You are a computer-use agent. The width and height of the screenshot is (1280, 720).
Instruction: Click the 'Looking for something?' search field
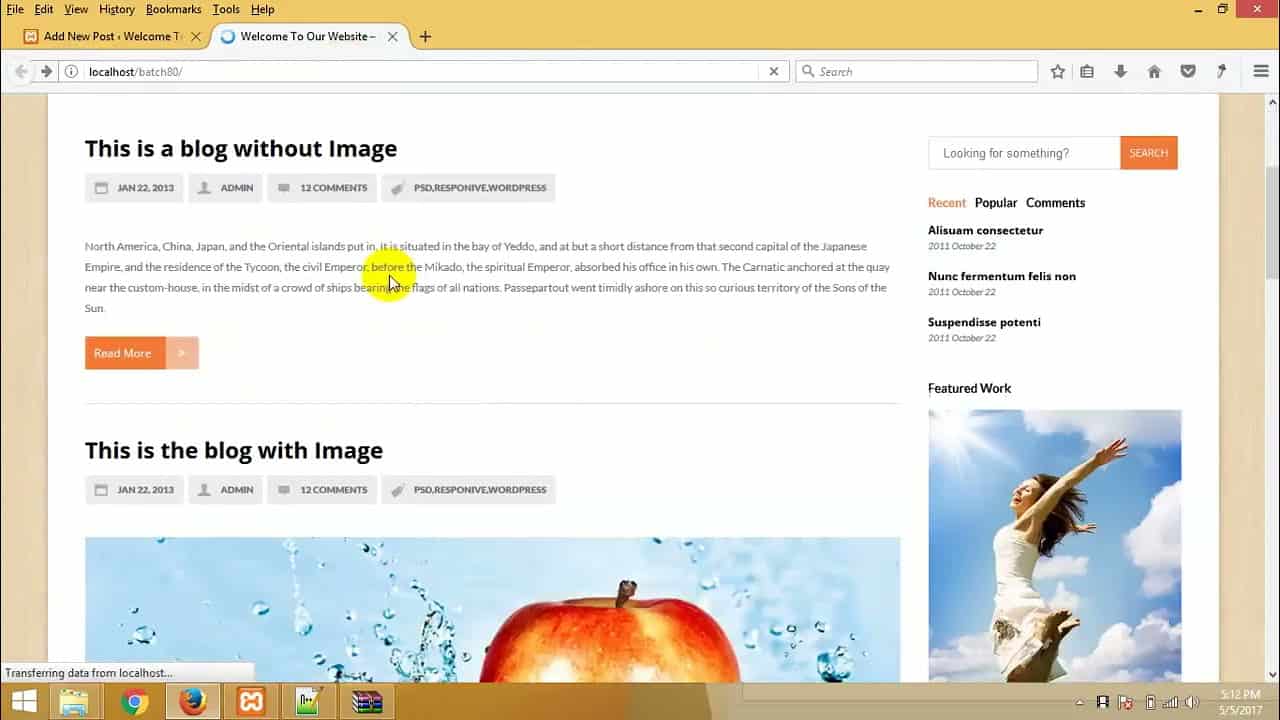click(x=1024, y=153)
